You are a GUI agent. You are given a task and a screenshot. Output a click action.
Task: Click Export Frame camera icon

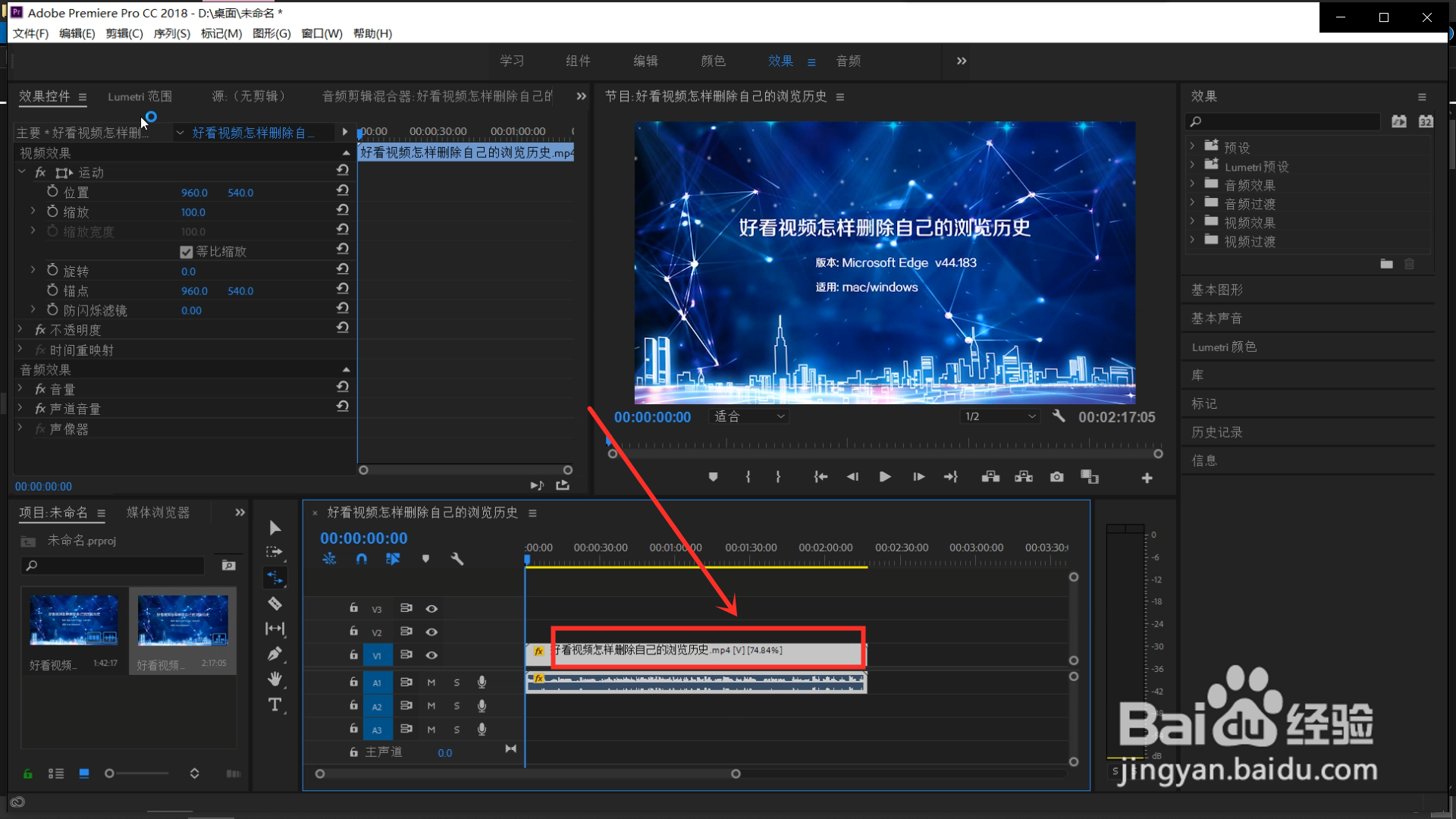tap(1056, 477)
